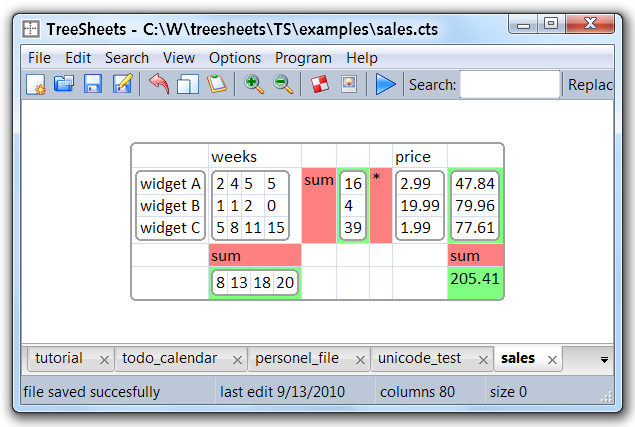Close the todo_calendar tab
This screenshot has height=427, width=635.
(237, 360)
